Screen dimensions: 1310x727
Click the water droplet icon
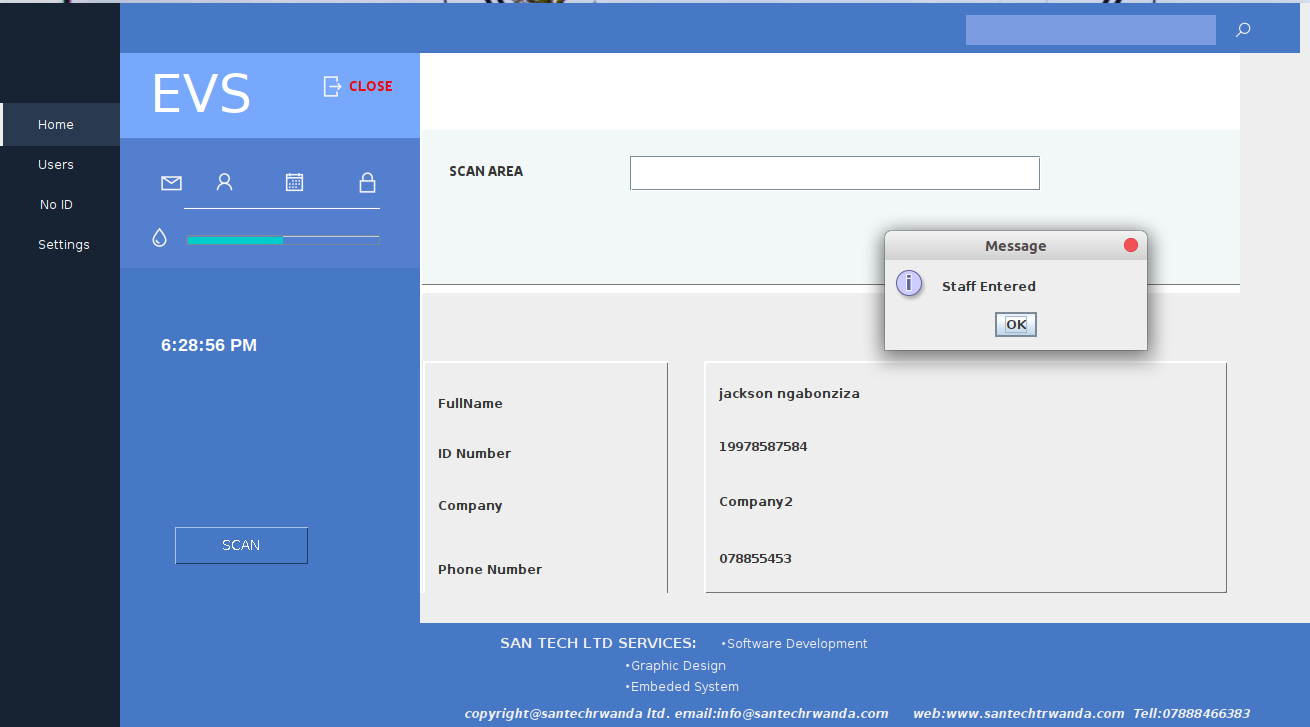pyautogui.click(x=159, y=238)
